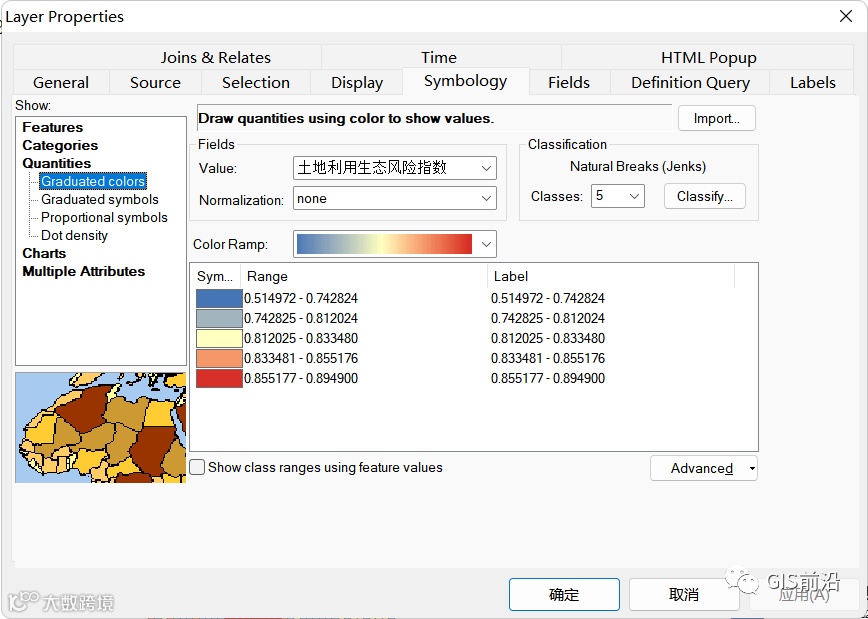Select Quantities in the Show list

(56, 163)
